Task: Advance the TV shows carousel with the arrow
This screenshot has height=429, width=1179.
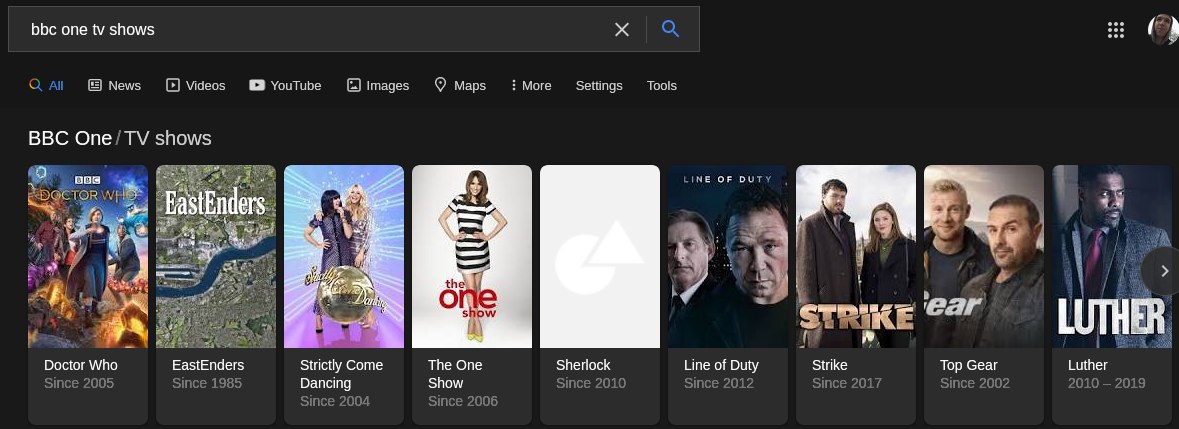Action: tap(1164, 271)
